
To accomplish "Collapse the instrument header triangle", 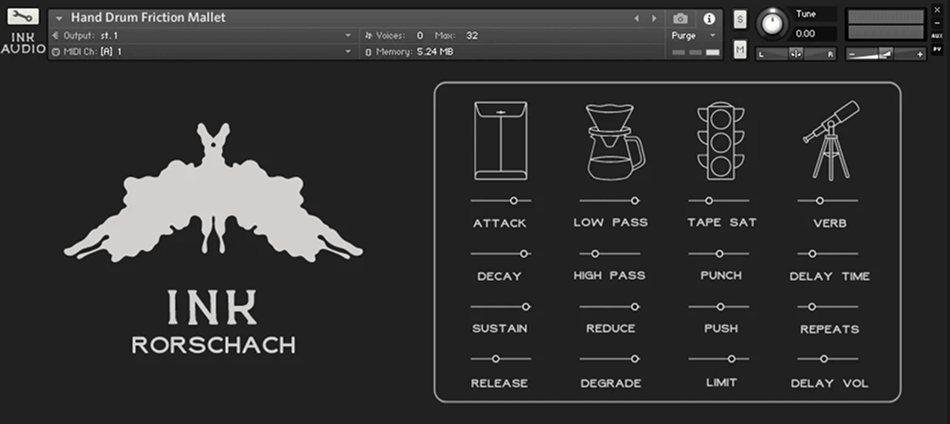I will pos(59,19).
